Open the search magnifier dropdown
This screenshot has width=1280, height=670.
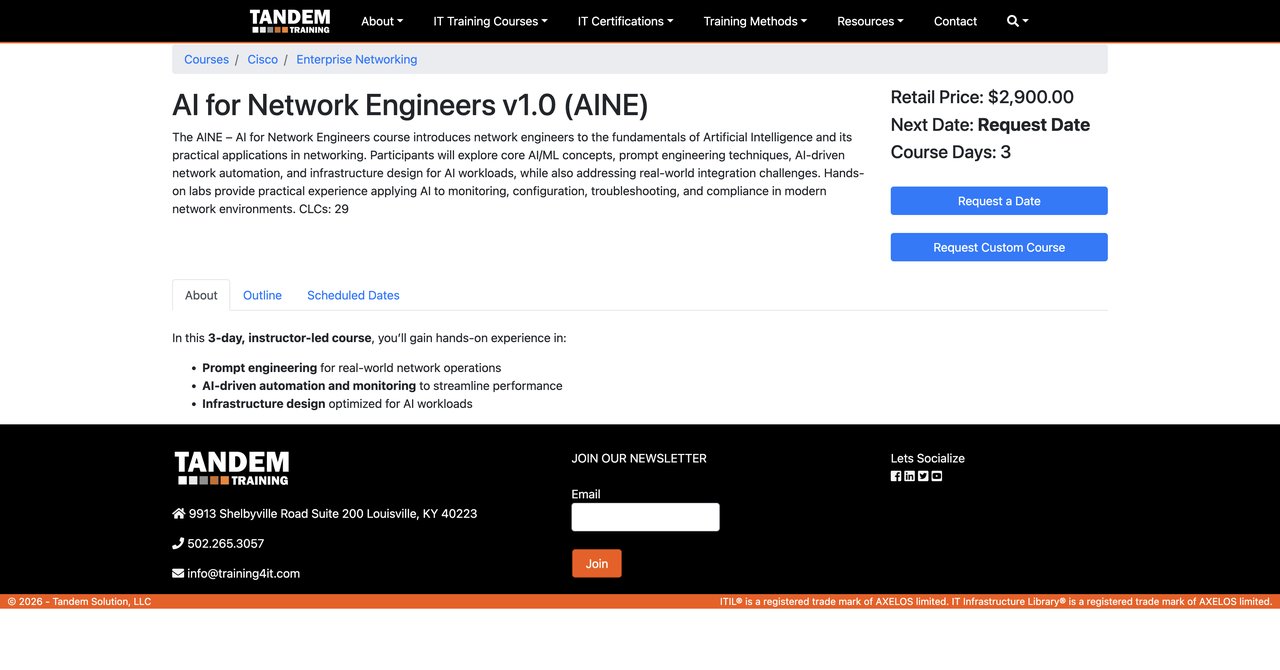pyautogui.click(x=1017, y=21)
